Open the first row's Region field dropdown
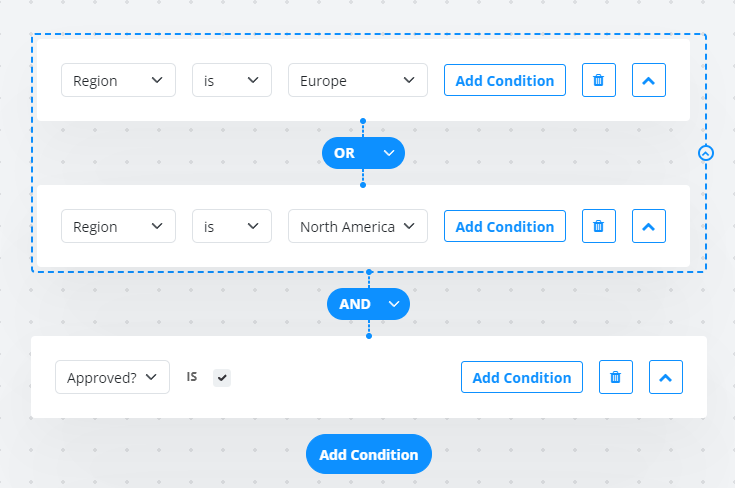Screen dimensions: 735x488 [118, 80]
